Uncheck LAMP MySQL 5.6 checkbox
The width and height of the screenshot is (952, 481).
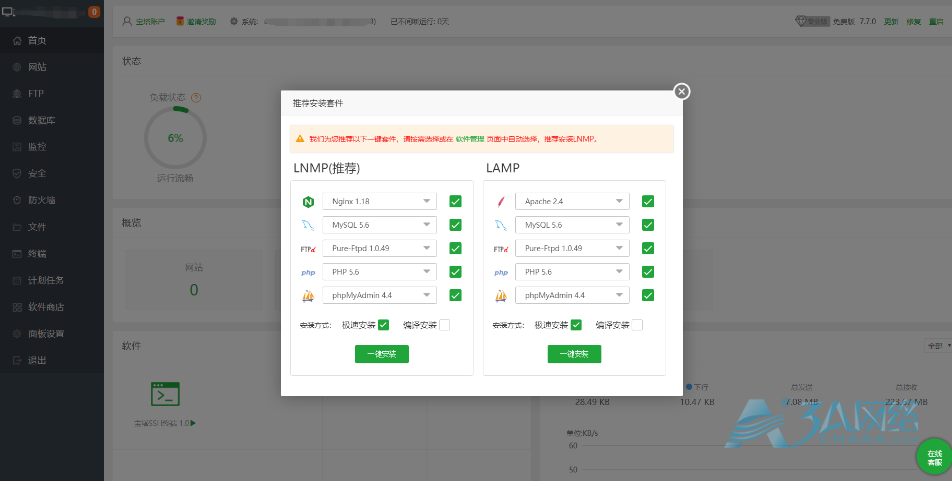coord(648,225)
